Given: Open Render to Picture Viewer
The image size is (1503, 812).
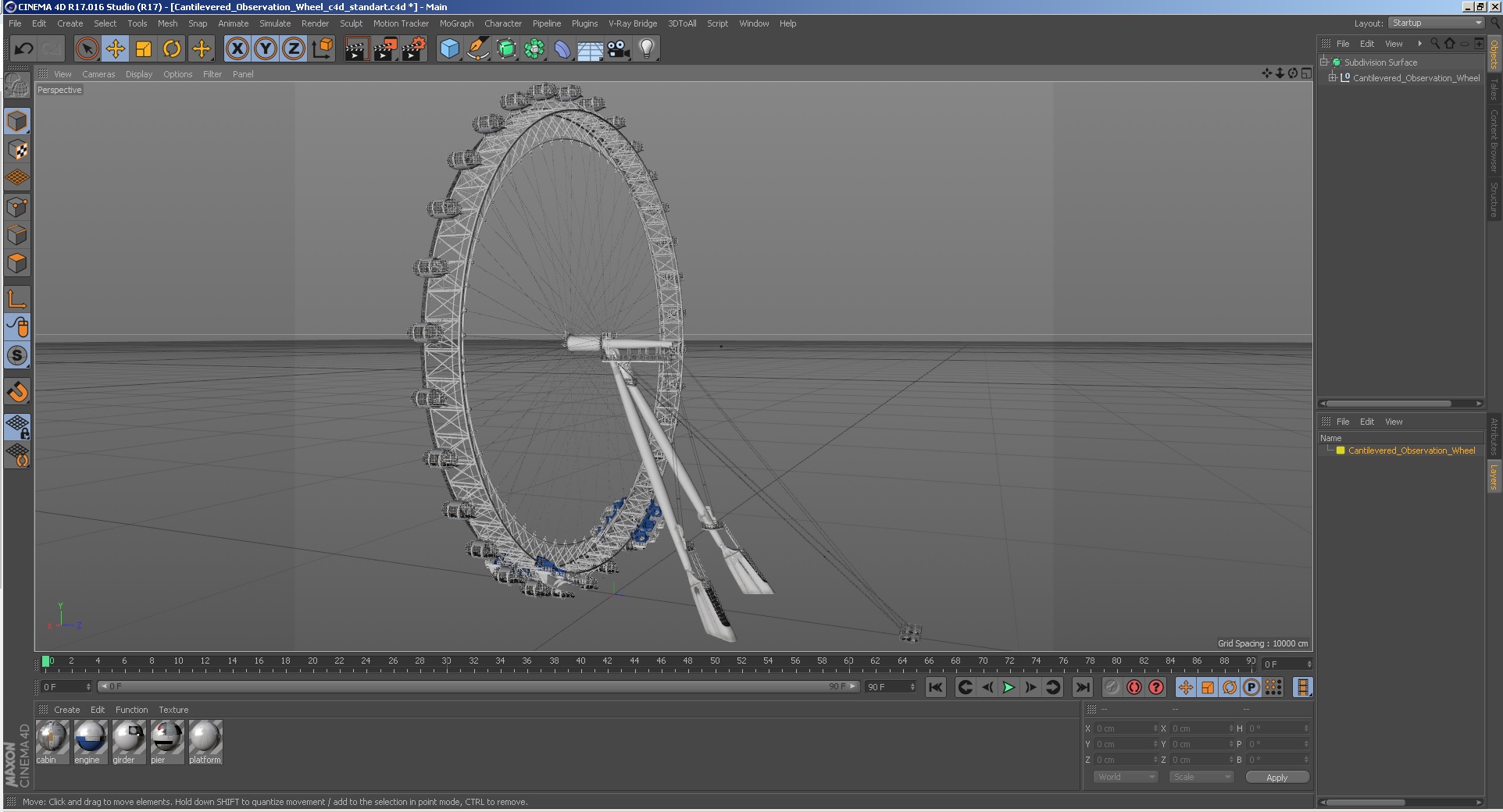Looking at the screenshot, I should [x=384, y=49].
